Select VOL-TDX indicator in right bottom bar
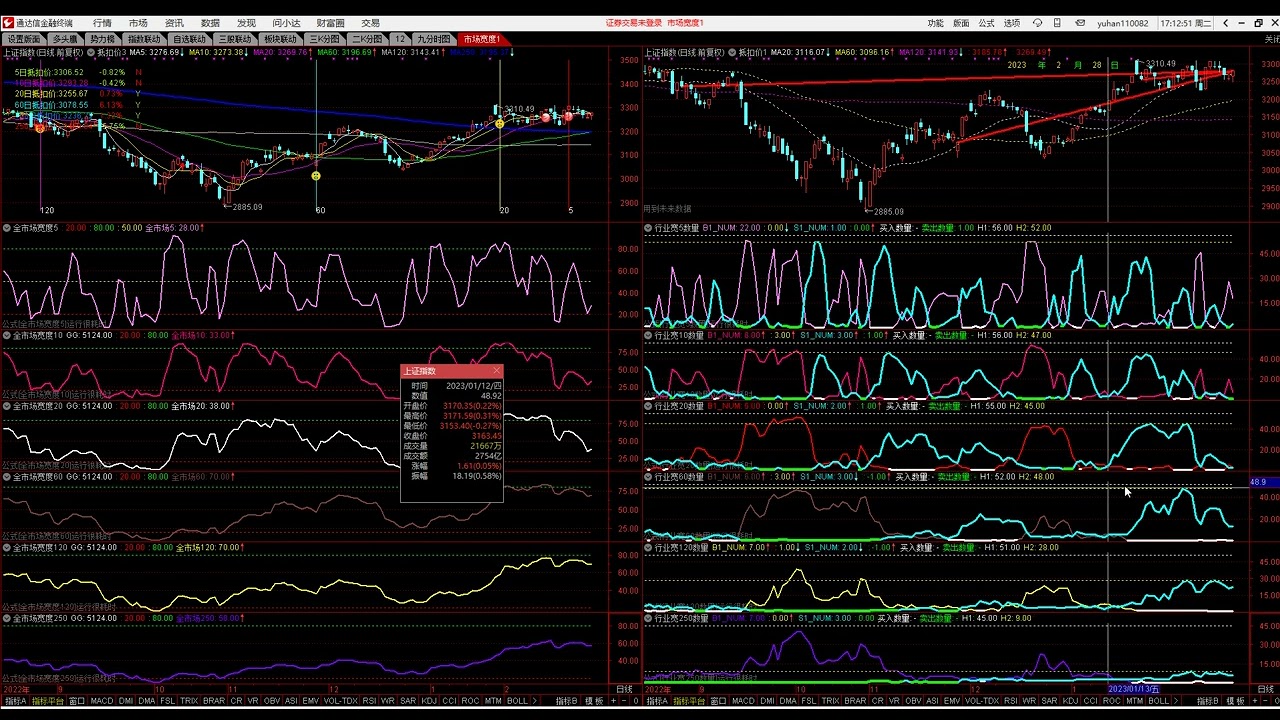This screenshot has width=1280, height=720. tap(981, 701)
